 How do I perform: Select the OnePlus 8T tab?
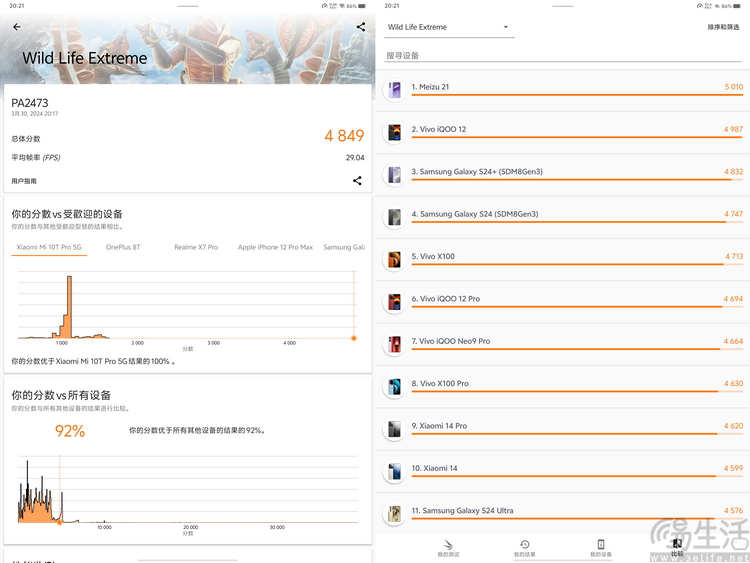(x=123, y=247)
